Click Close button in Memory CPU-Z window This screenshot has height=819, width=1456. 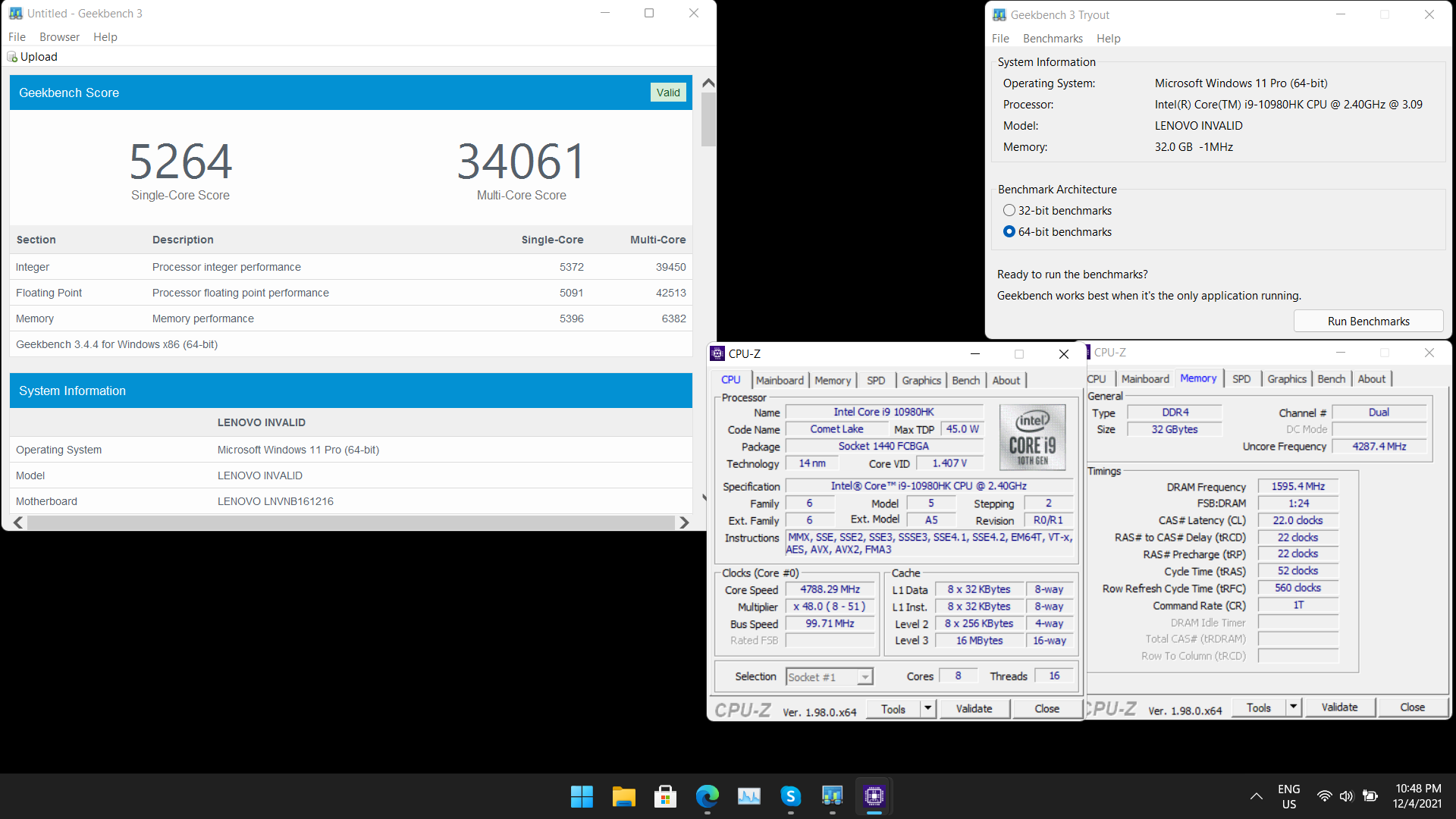coord(1412,707)
